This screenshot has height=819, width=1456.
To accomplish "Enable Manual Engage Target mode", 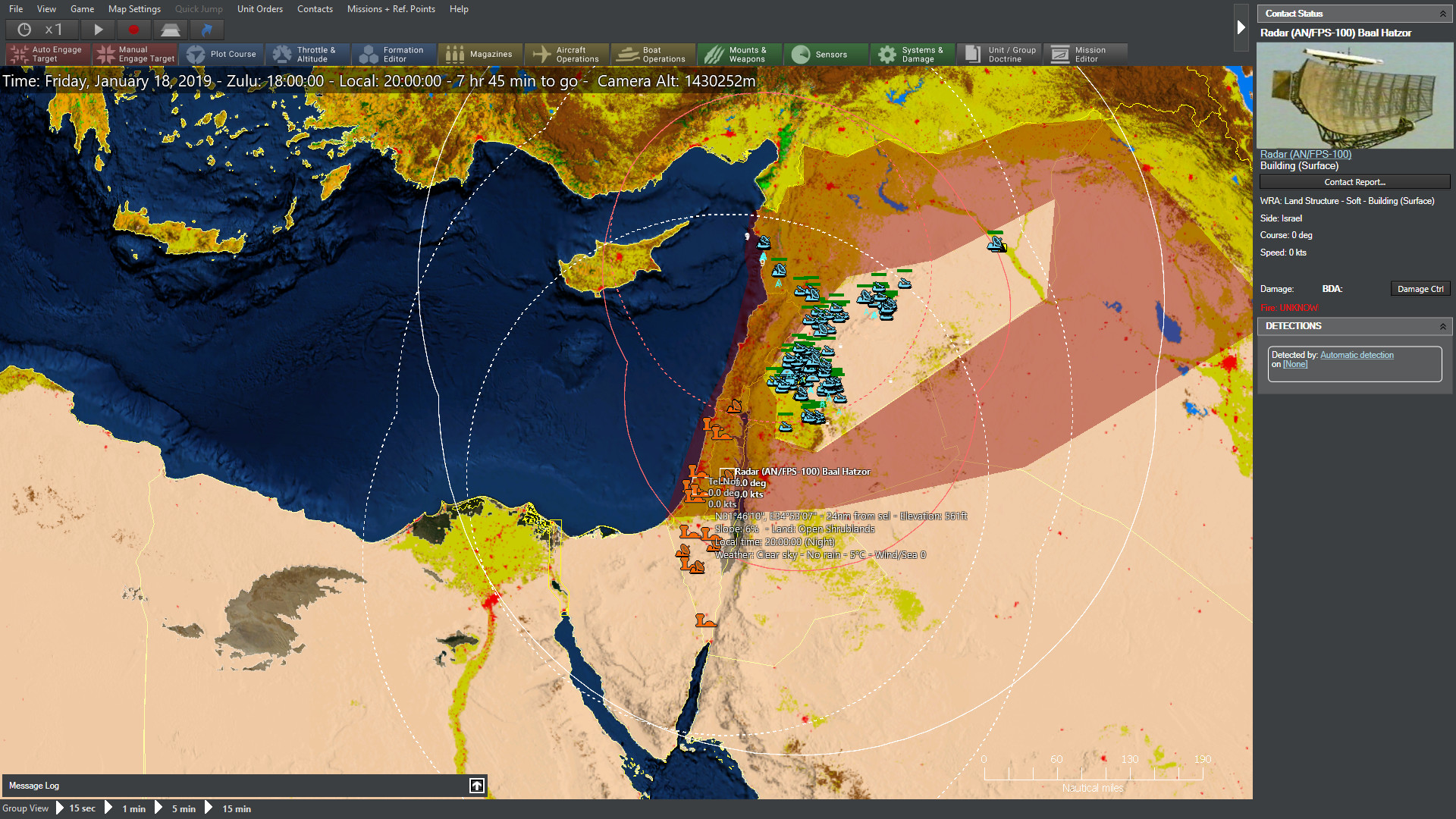I will [x=135, y=54].
